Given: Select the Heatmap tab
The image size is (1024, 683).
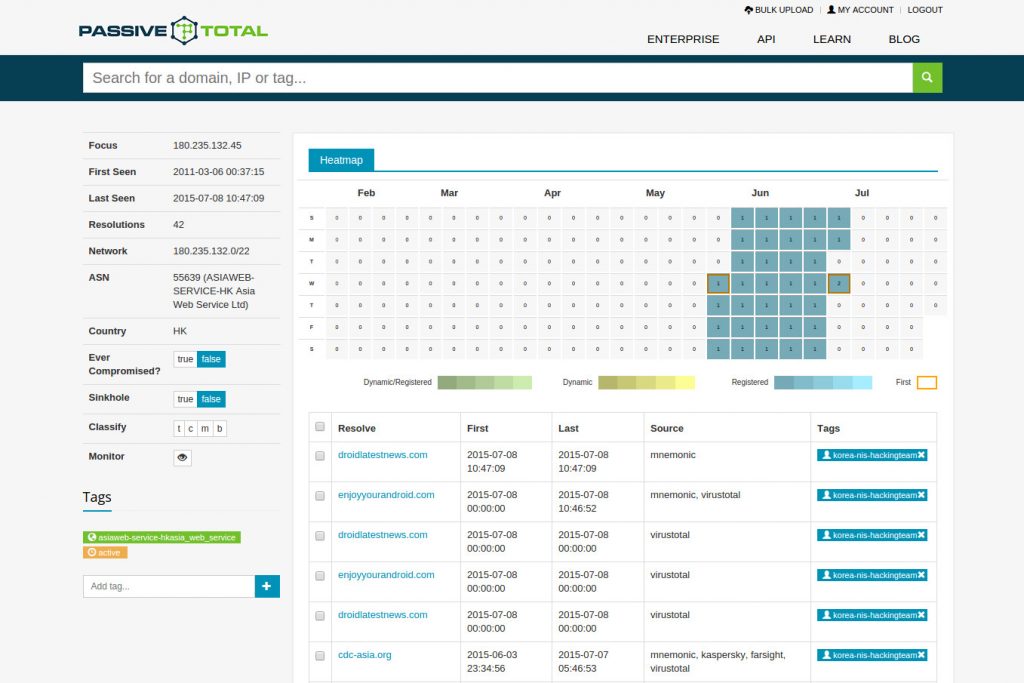Looking at the screenshot, I should (x=341, y=160).
